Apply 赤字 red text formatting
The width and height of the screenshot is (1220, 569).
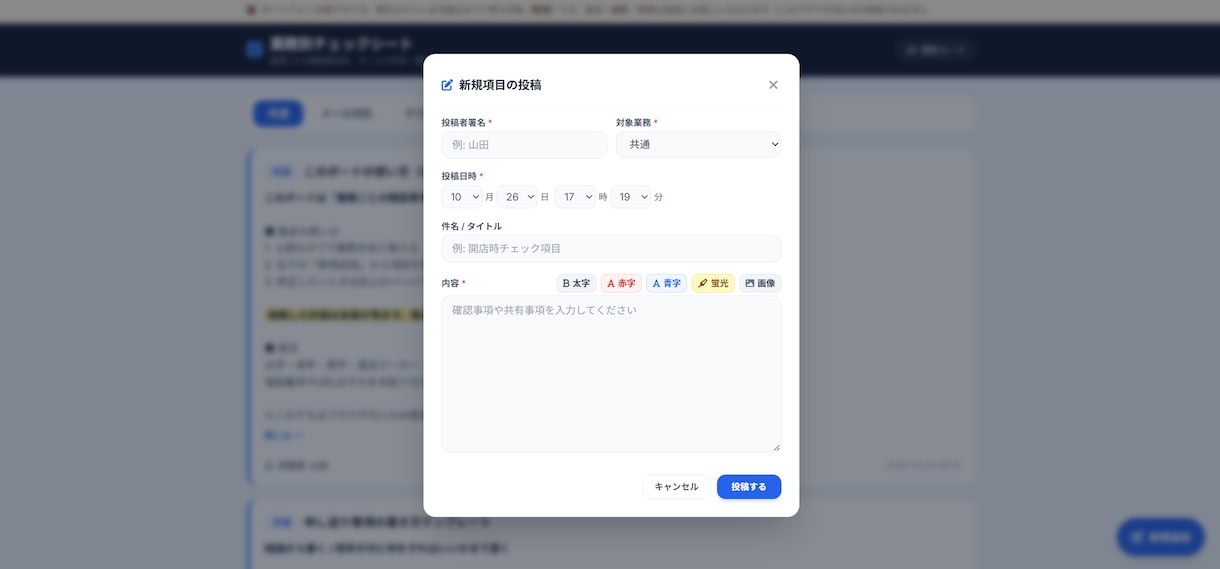[x=621, y=283]
